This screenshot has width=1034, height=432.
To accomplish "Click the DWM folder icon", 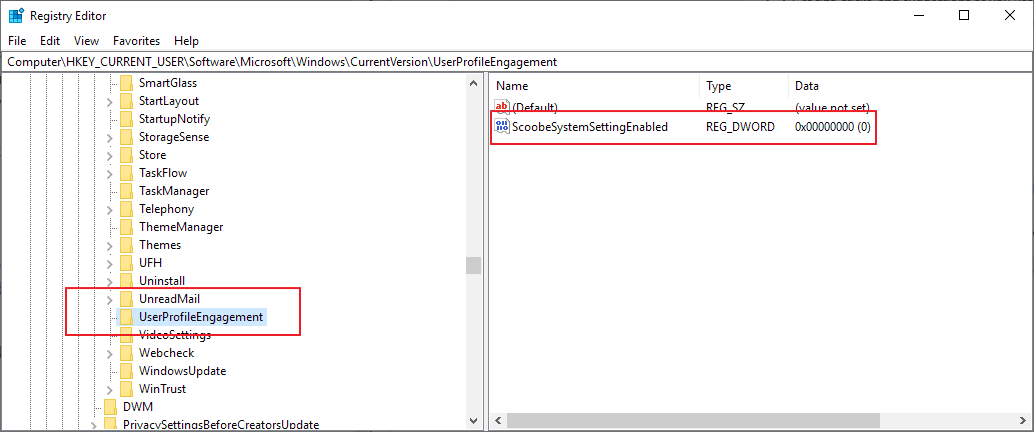I will click(110, 407).
